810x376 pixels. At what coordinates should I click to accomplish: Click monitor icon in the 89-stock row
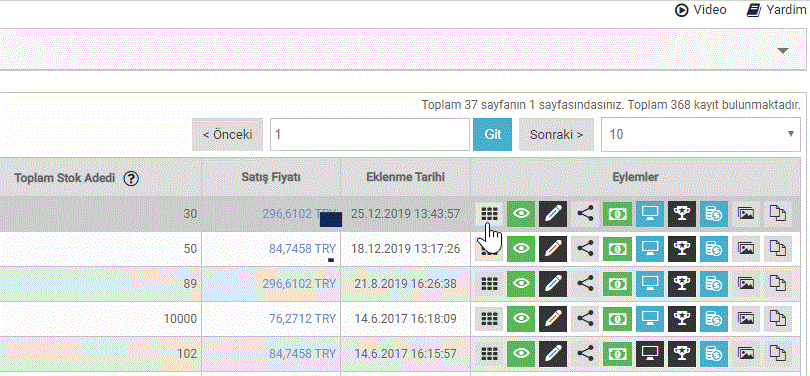coord(649,284)
